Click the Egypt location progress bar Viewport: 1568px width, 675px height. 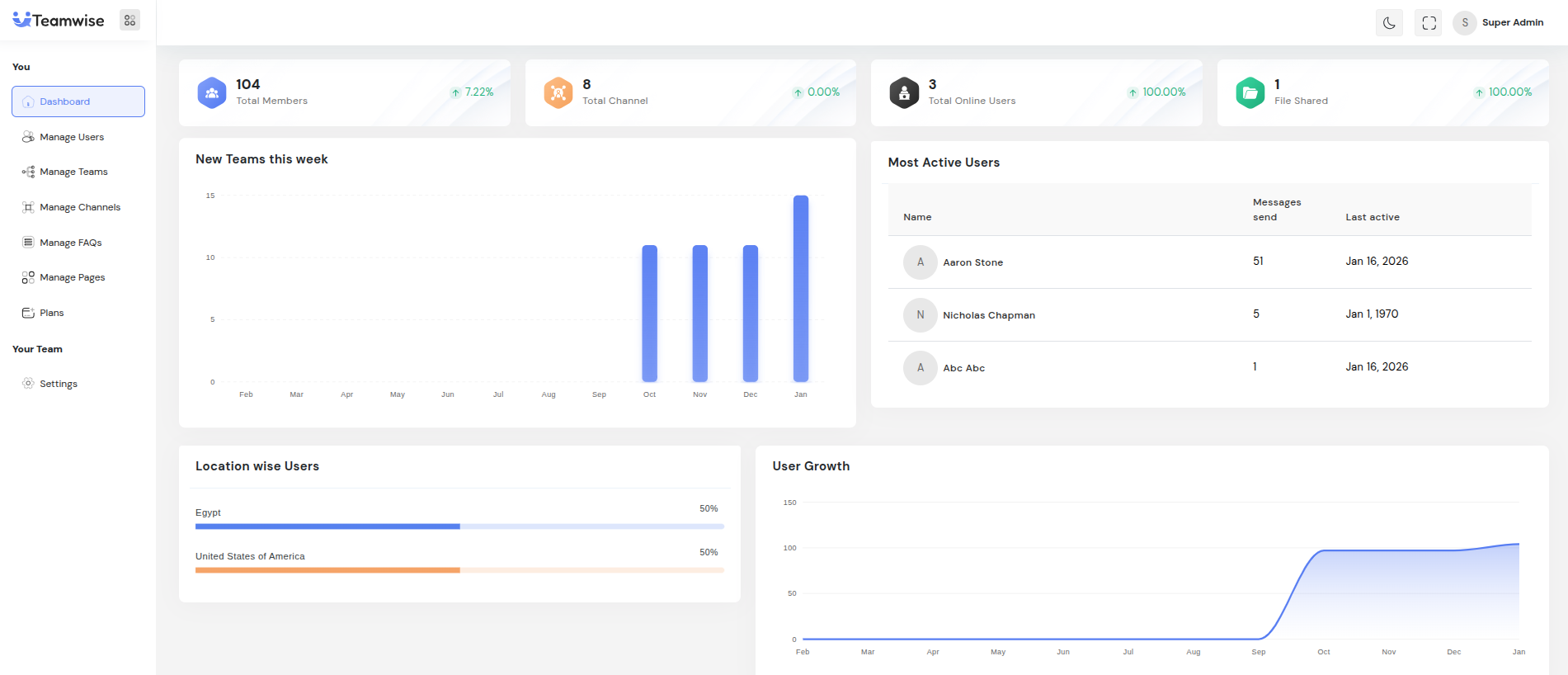click(459, 526)
